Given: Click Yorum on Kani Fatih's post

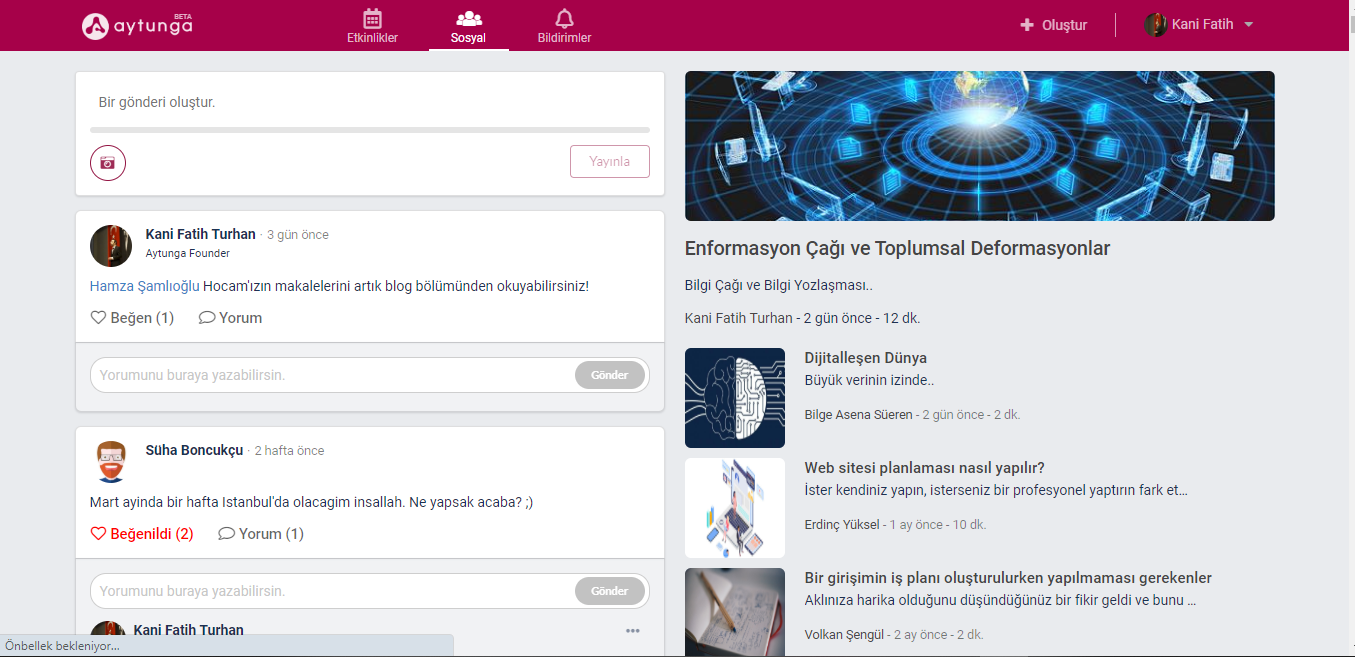Looking at the screenshot, I should [x=230, y=318].
